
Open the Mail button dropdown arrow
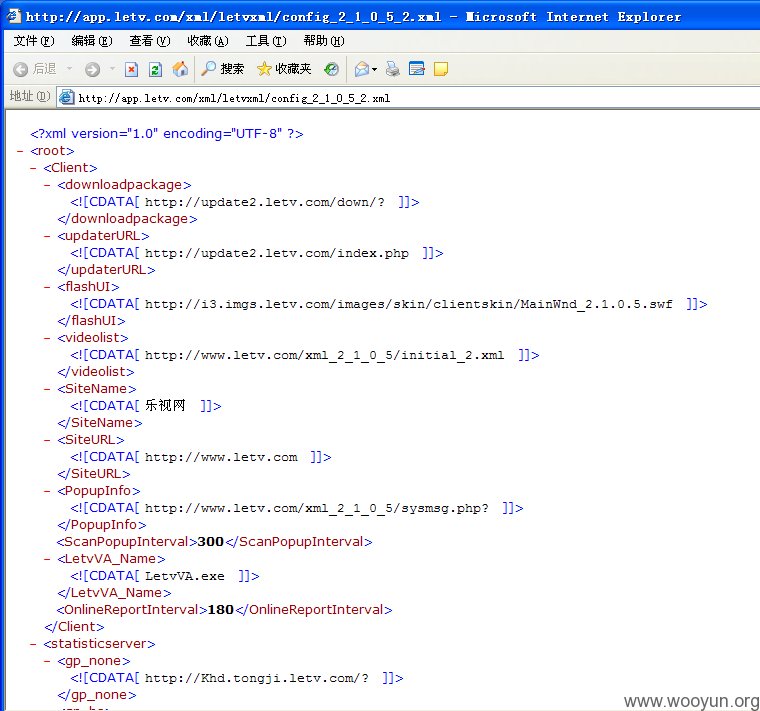(x=374, y=69)
